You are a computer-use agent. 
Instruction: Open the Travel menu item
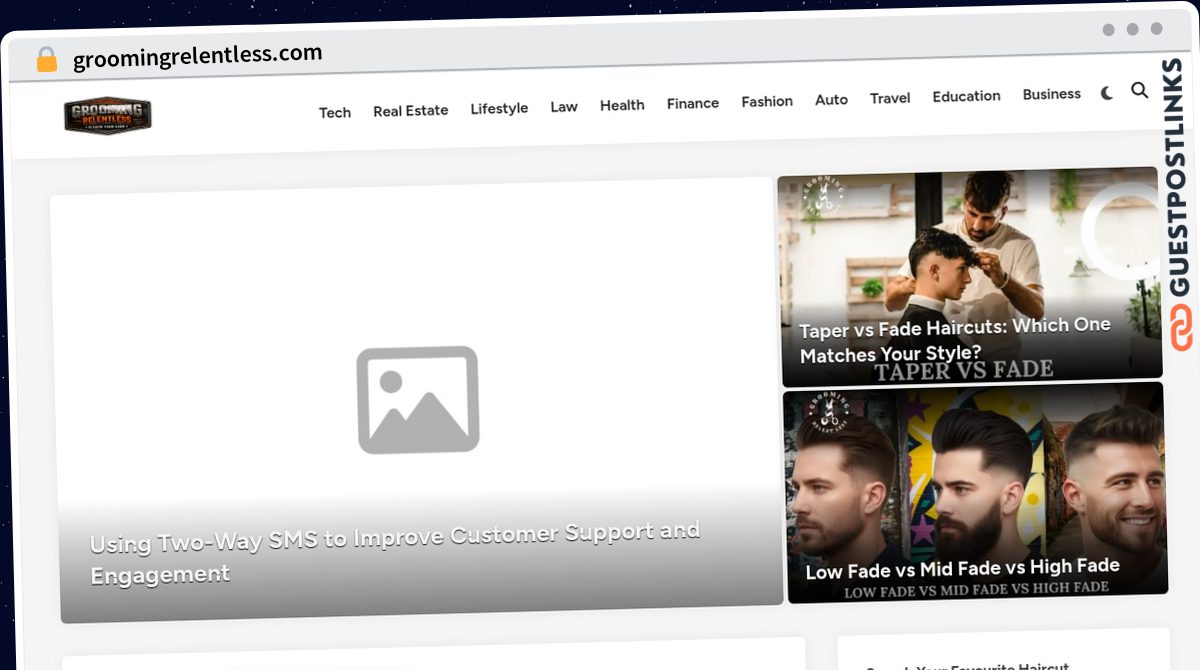click(890, 98)
